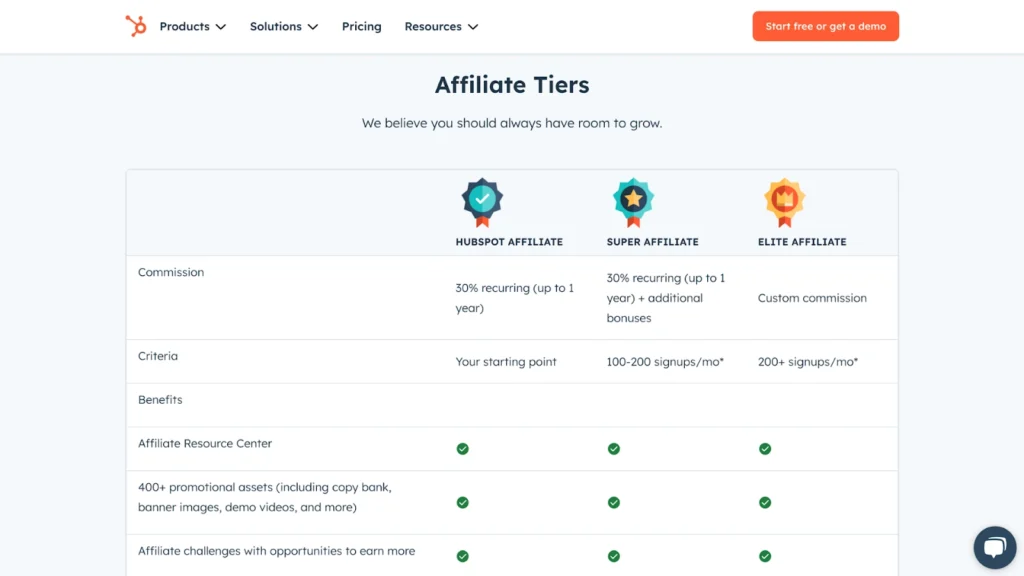1024x576 pixels.
Task: Check the HubSpot Affiliate mark for promotional assets
Action: (462, 503)
